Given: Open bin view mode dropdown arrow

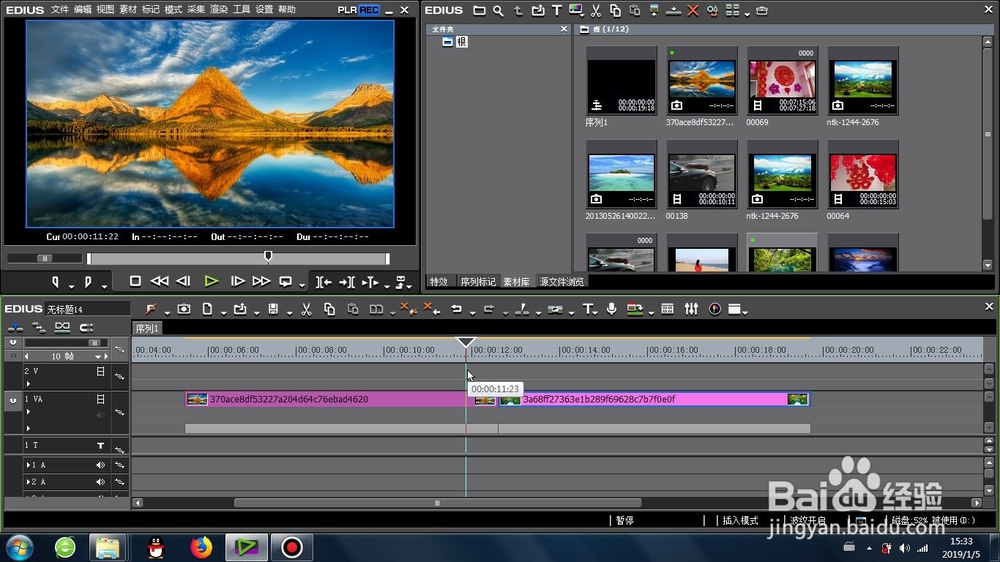Looking at the screenshot, I should [x=747, y=14].
